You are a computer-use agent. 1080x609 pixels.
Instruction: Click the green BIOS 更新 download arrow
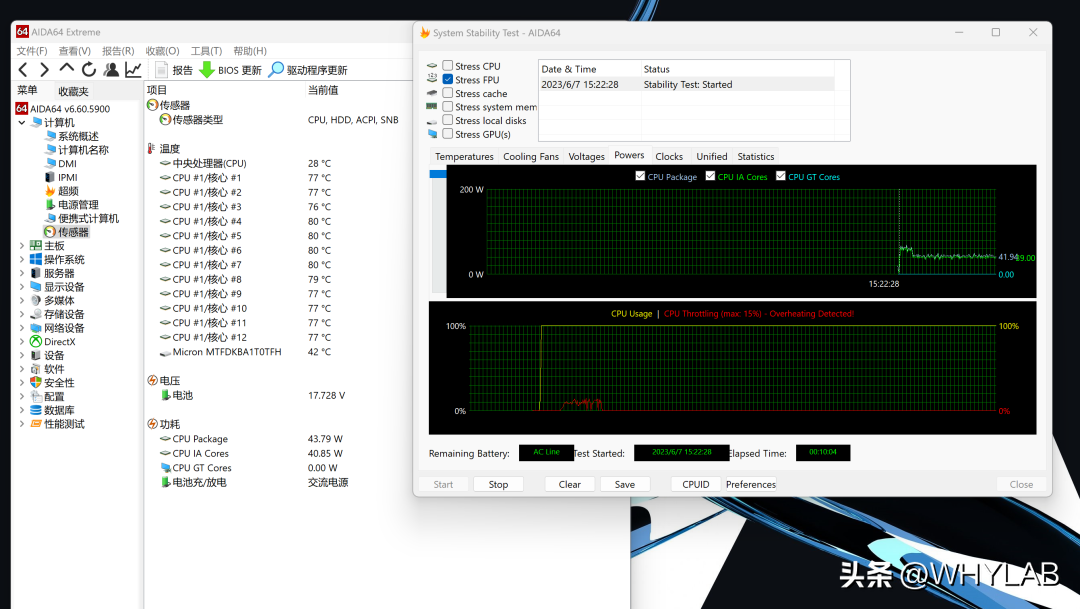pyautogui.click(x=207, y=70)
